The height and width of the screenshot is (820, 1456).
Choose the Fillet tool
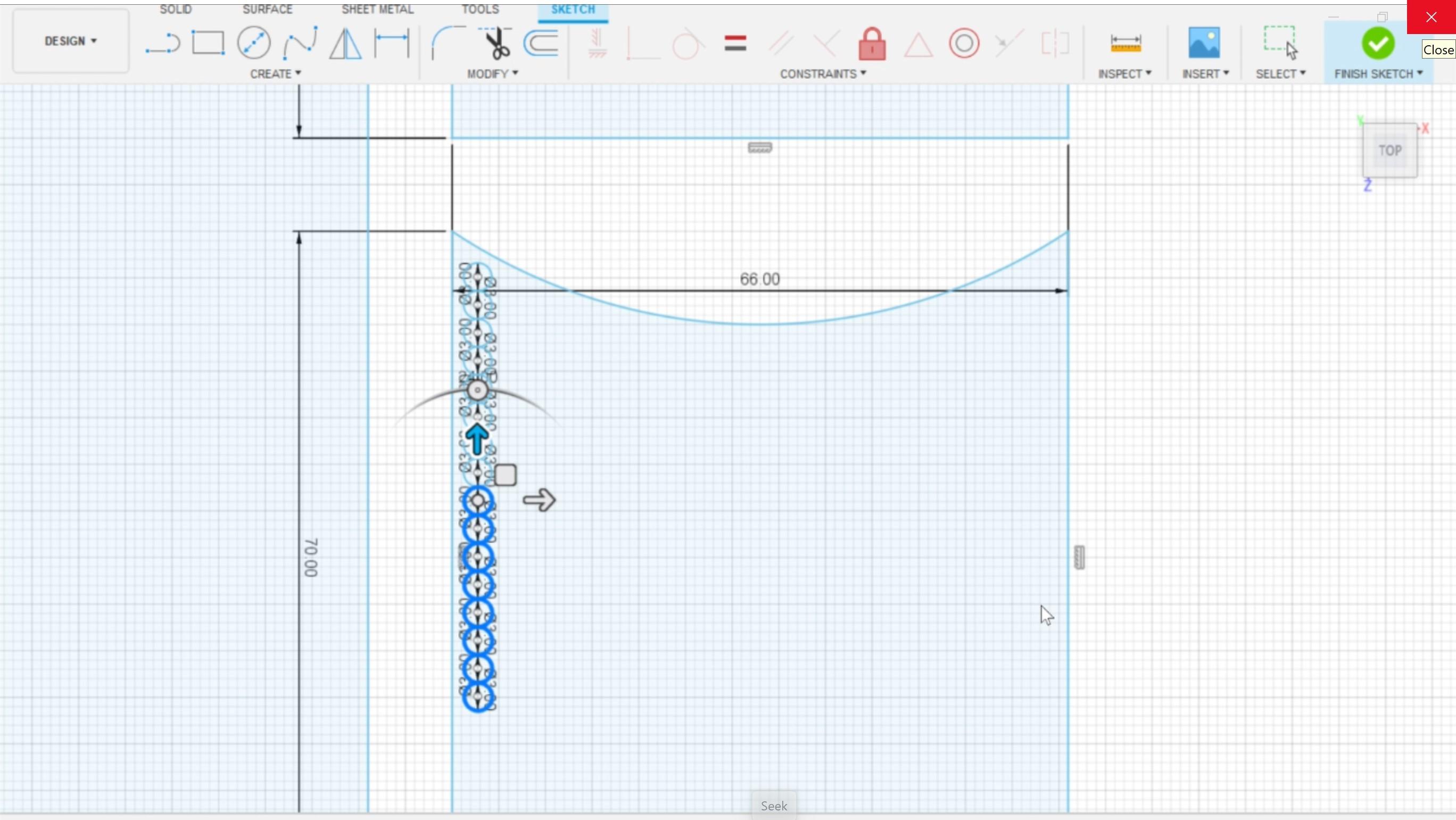[448, 43]
